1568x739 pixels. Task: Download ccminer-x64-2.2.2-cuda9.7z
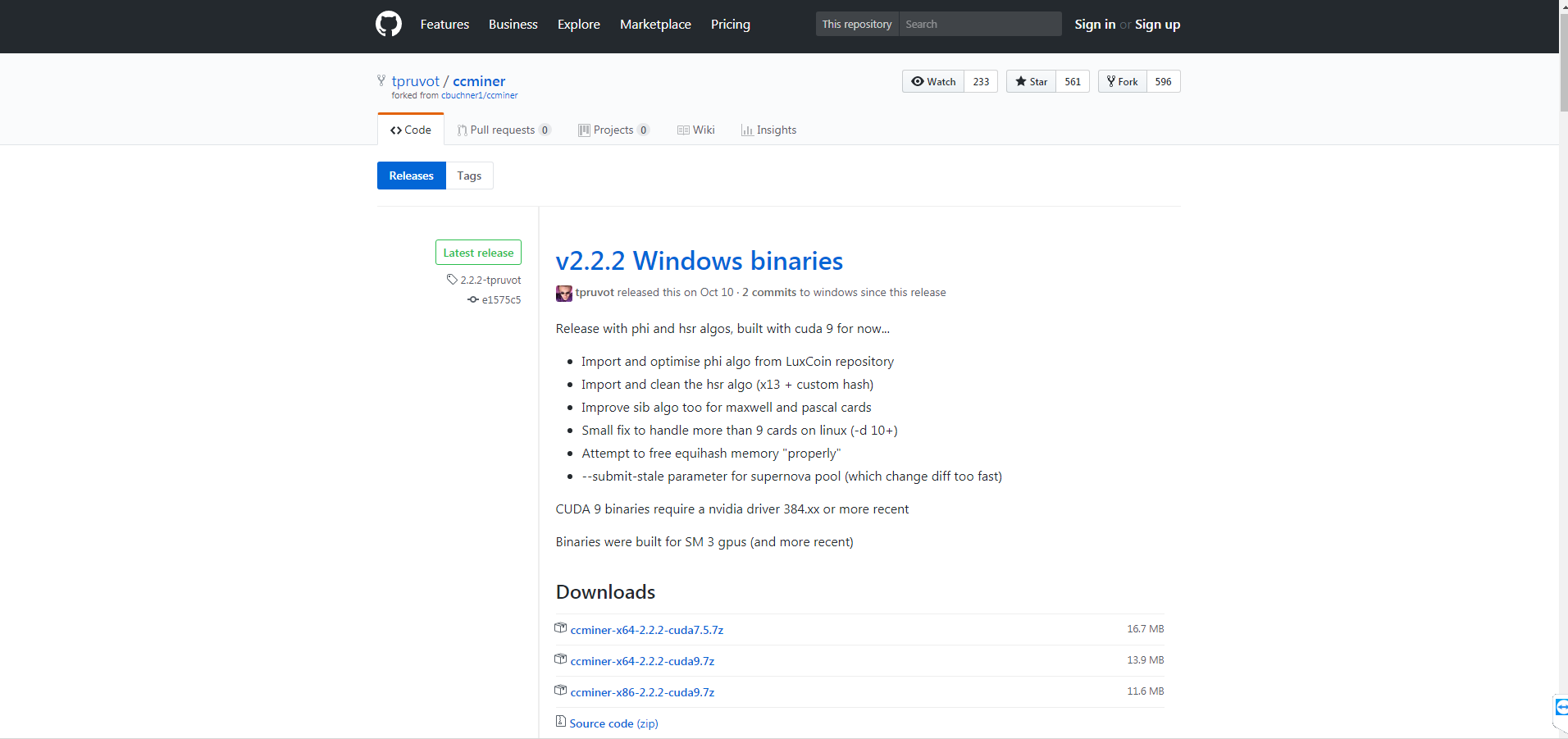pos(642,661)
